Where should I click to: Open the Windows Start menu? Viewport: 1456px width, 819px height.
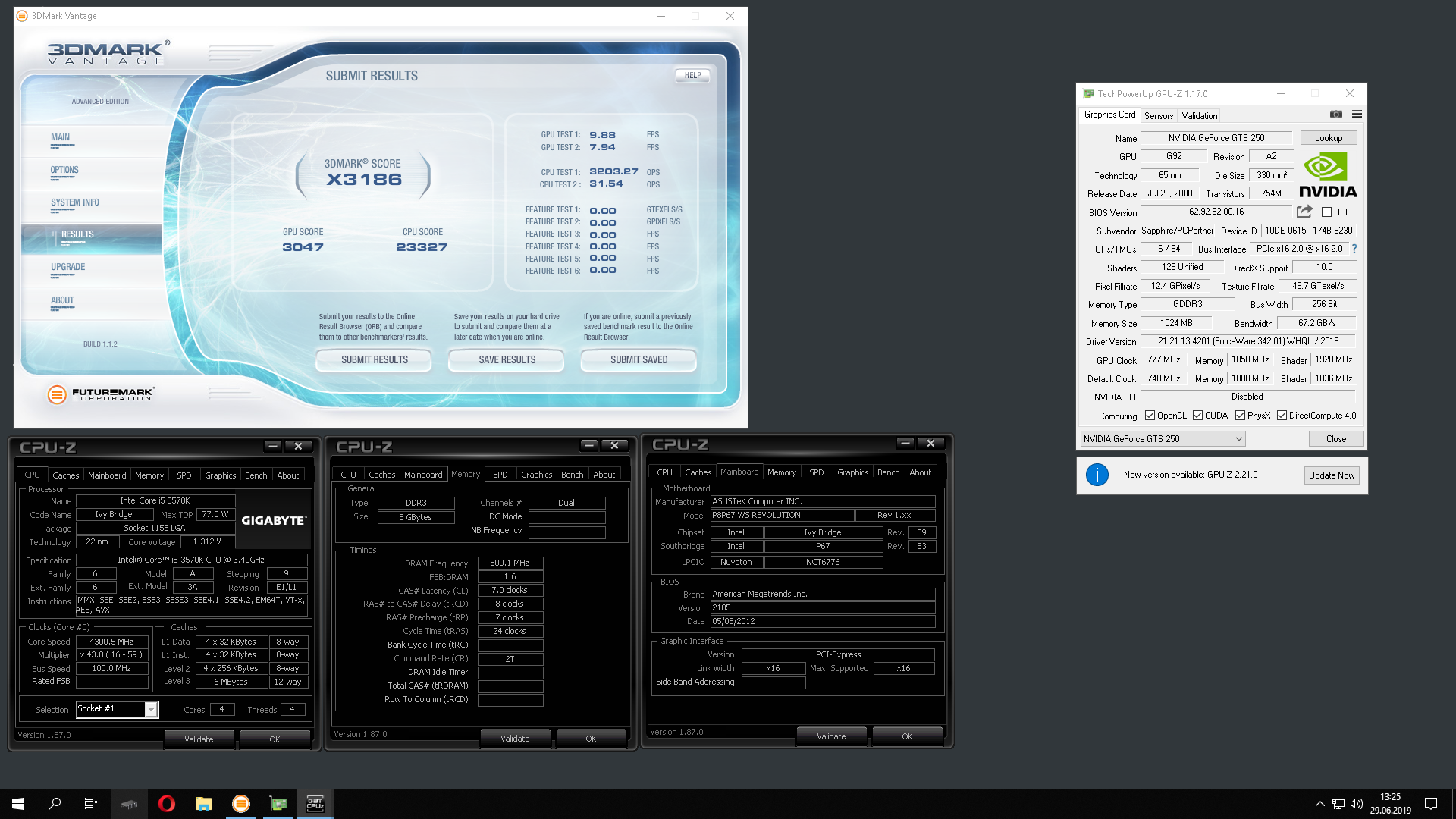click(x=18, y=804)
